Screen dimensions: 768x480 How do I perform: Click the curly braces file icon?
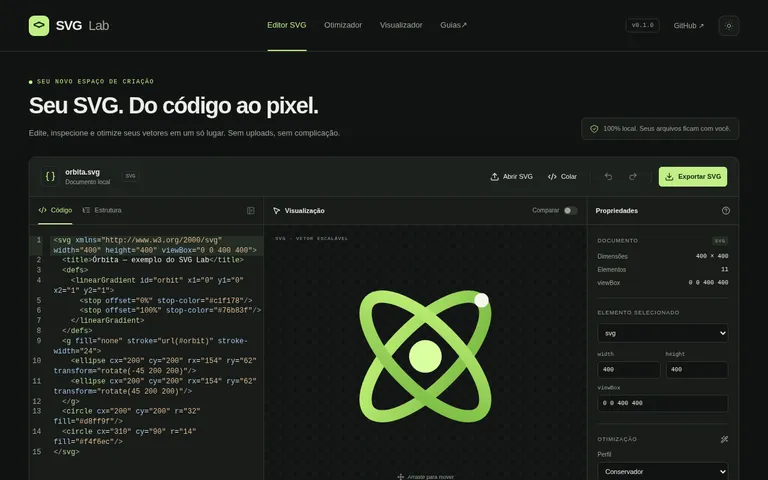(50, 176)
